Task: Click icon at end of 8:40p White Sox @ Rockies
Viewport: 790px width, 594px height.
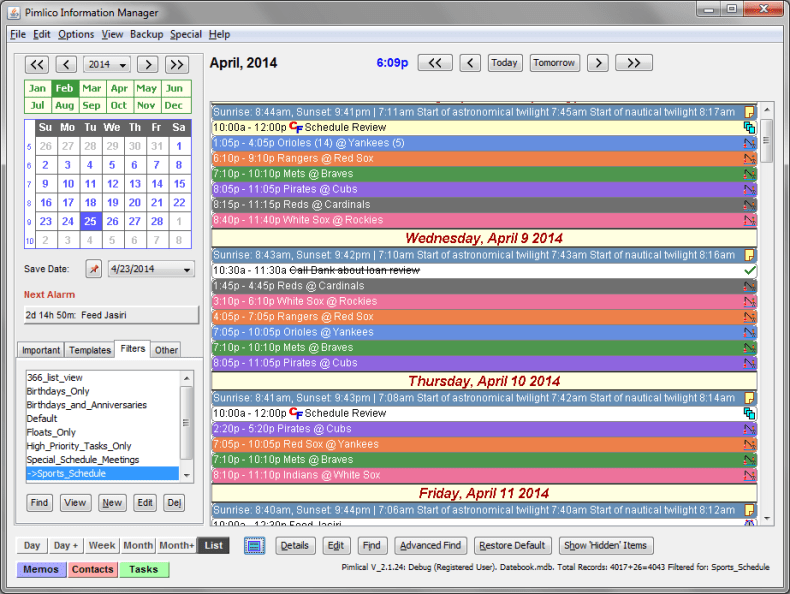Action: (749, 220)
